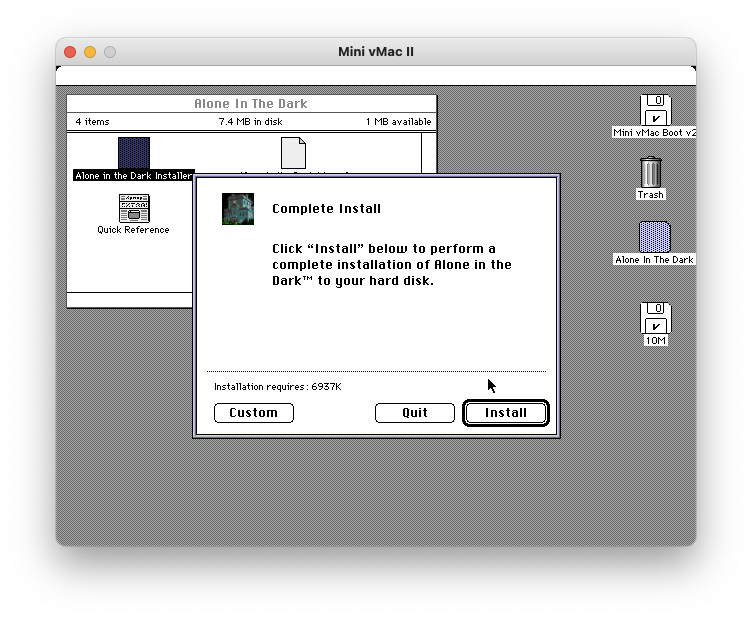Minimize the Mini vMac II window
This screenshot has width=752, height=620.
tap(90, 52)
